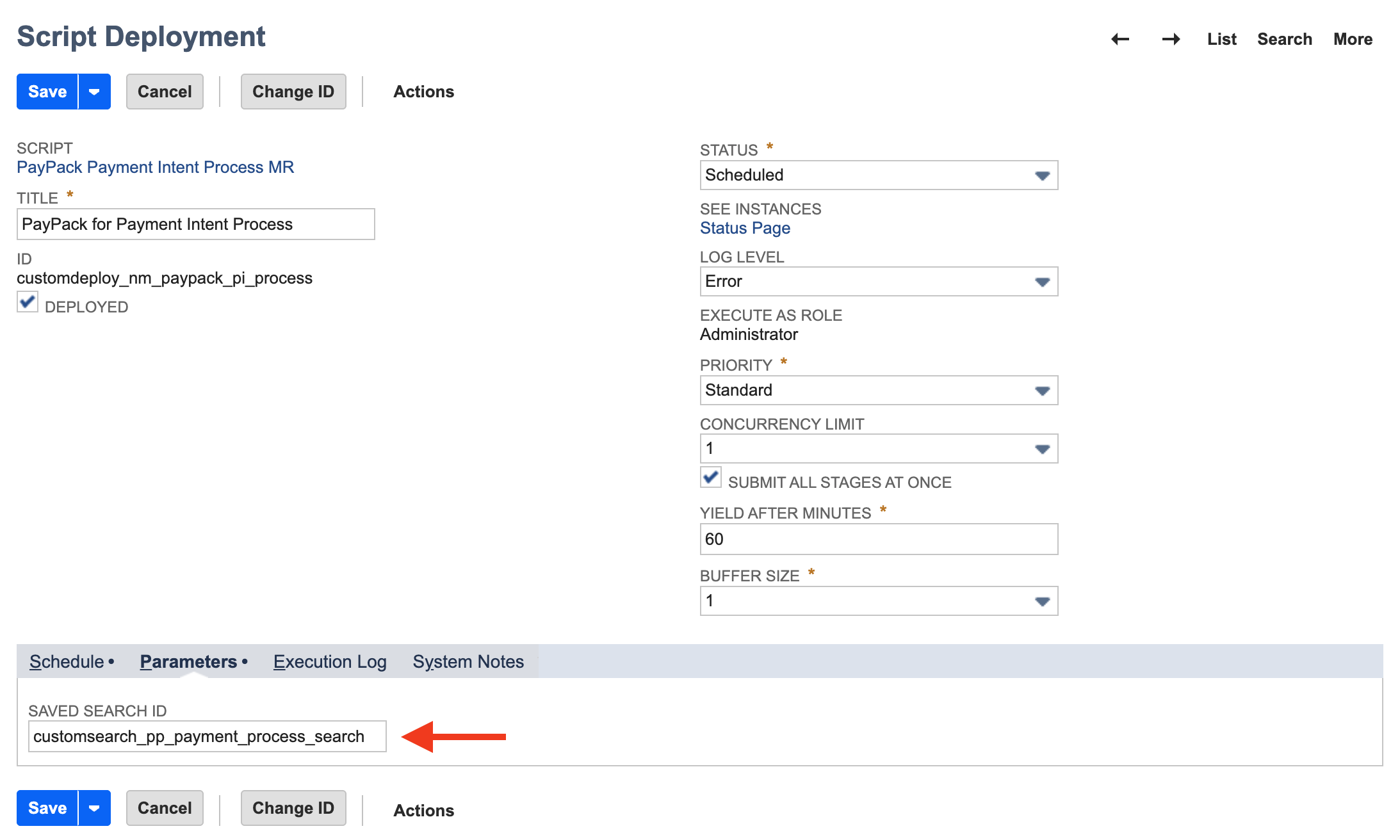Toggle Submit All Stages At Once checkbox

coord(711,478)
